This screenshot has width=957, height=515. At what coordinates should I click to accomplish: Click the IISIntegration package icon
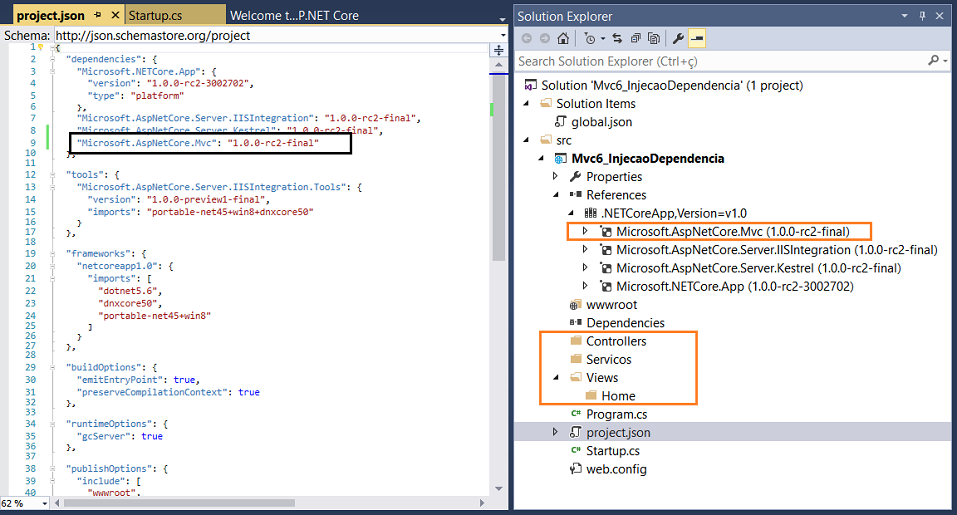[605, 250]
